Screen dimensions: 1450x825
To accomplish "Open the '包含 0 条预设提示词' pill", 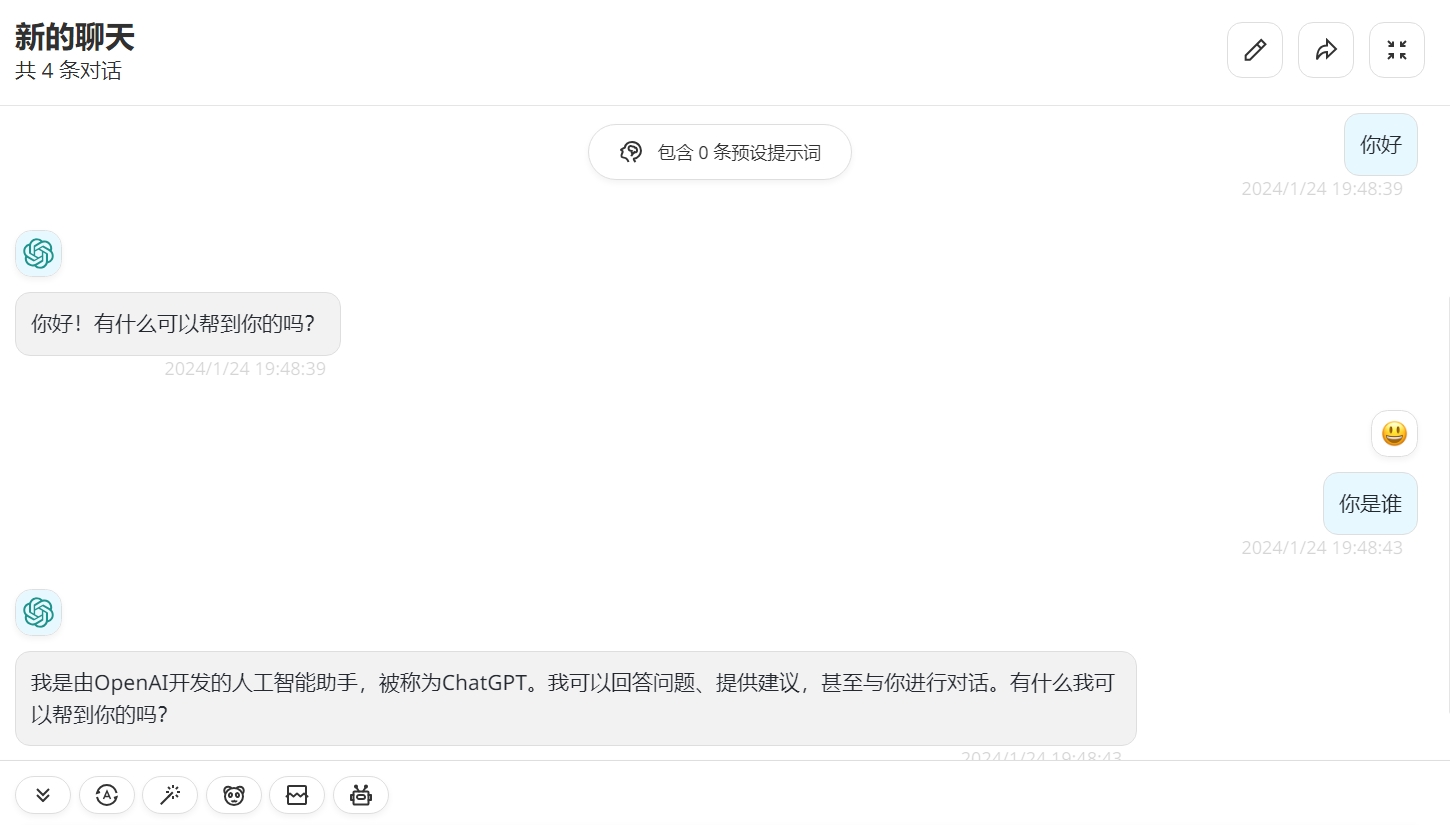I will (720, 152).
